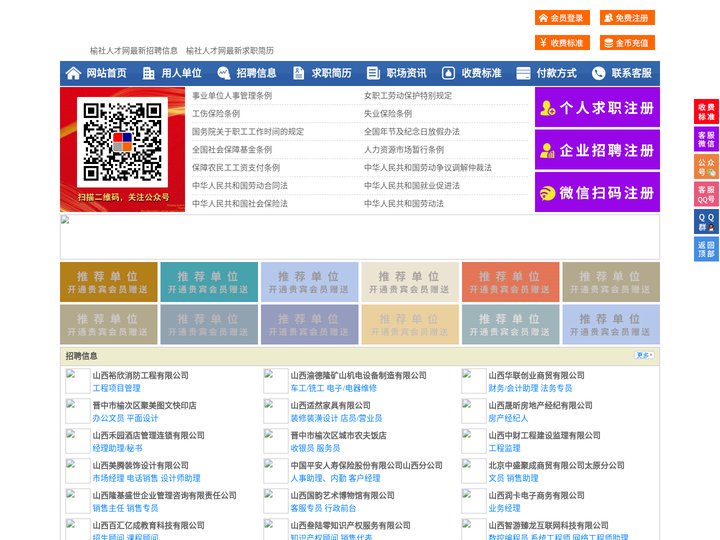Click the building icon beside 用人单位
720x540 pixels.
148,73
